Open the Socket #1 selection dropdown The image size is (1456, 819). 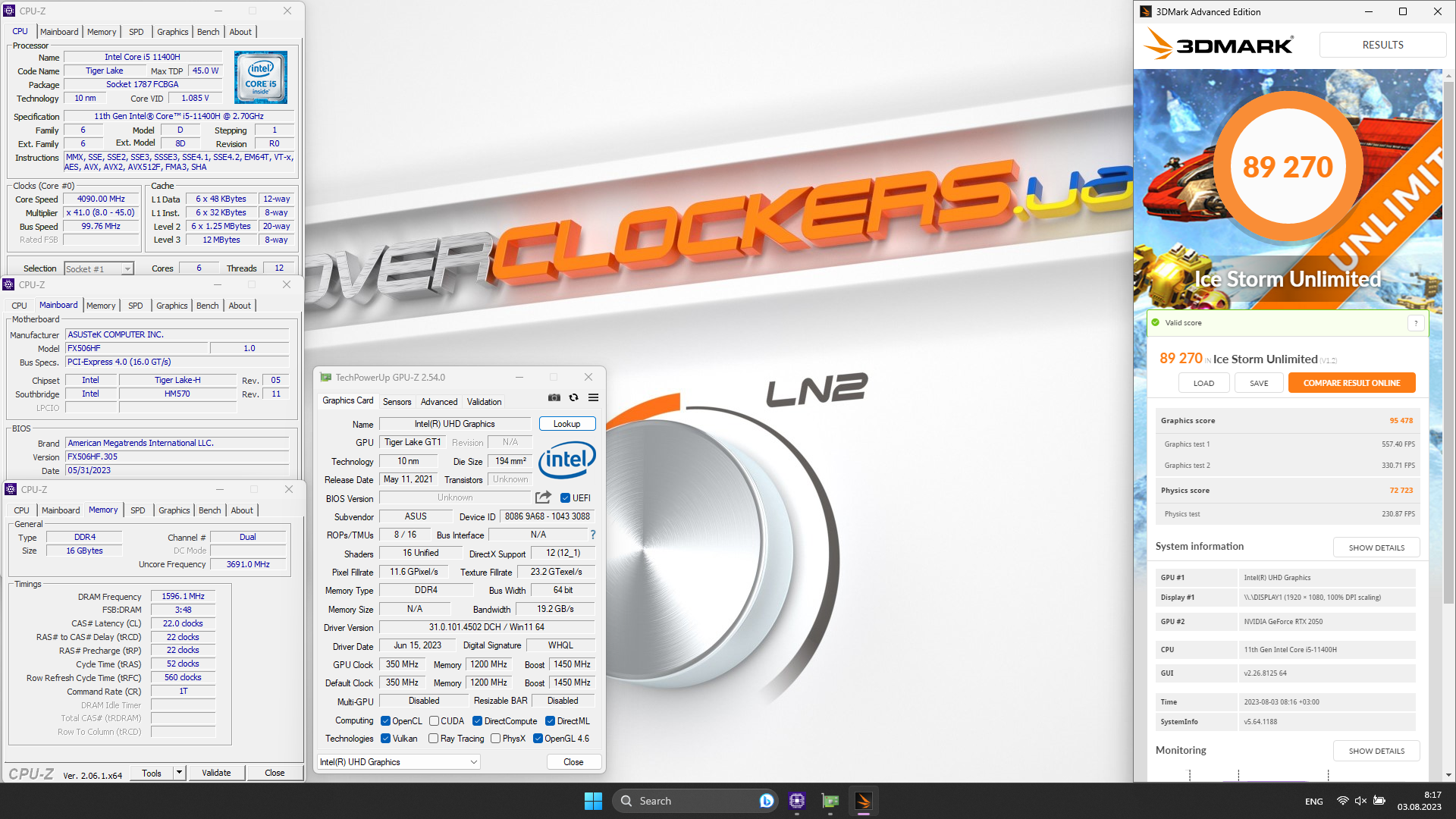99,268
